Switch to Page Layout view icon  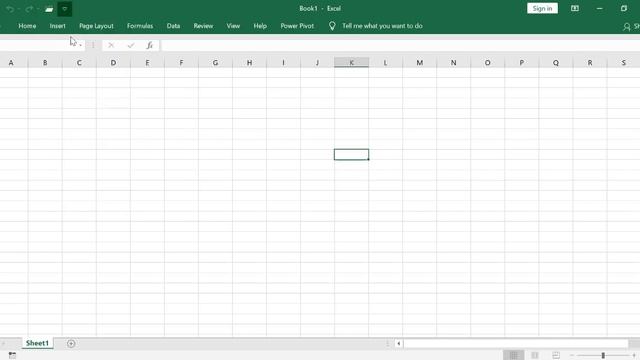[535, 356]
